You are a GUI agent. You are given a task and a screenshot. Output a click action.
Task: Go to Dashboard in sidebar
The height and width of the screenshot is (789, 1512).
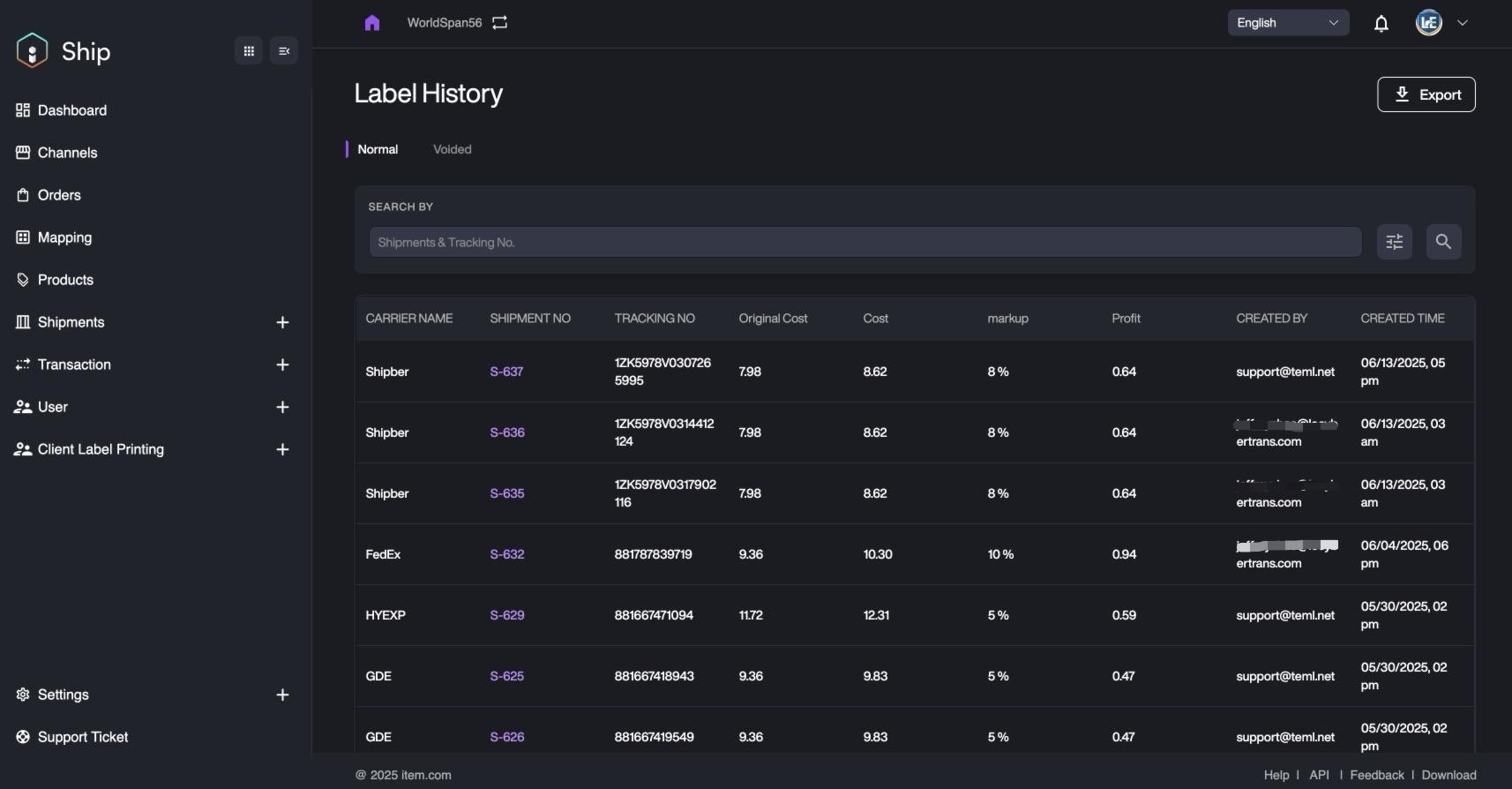click(71, 110)
